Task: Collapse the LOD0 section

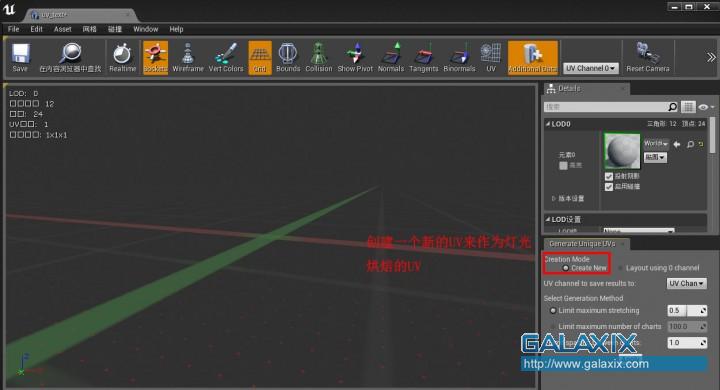Action: point(548,124)
